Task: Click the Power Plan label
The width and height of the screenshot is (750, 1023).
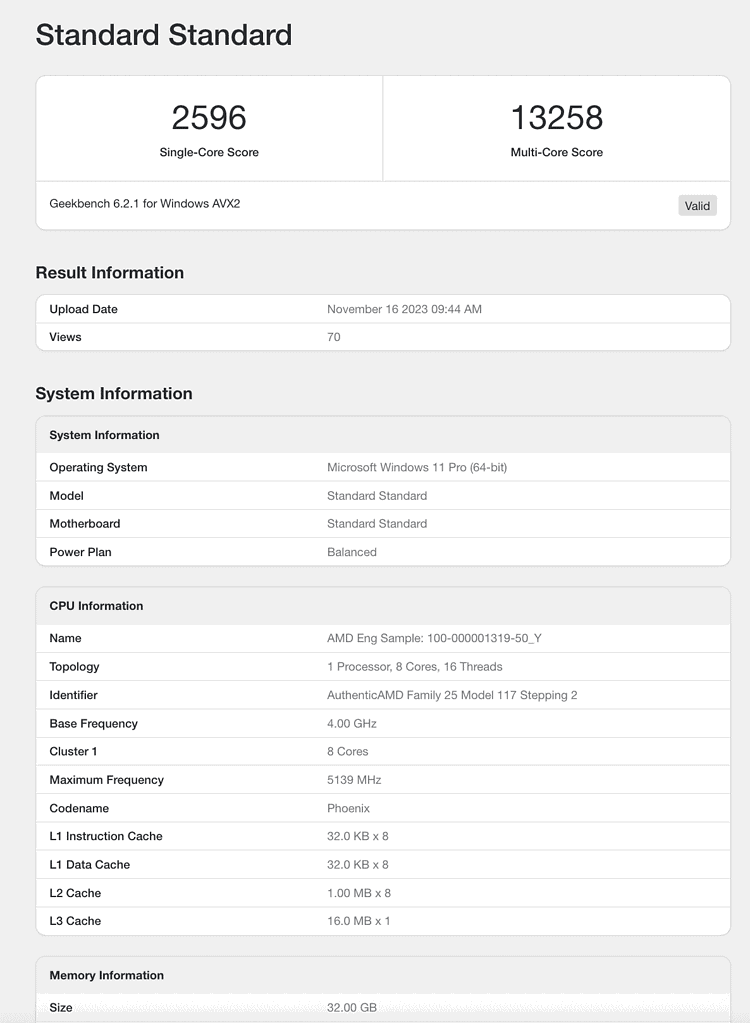Action: (x=80, y=552)
